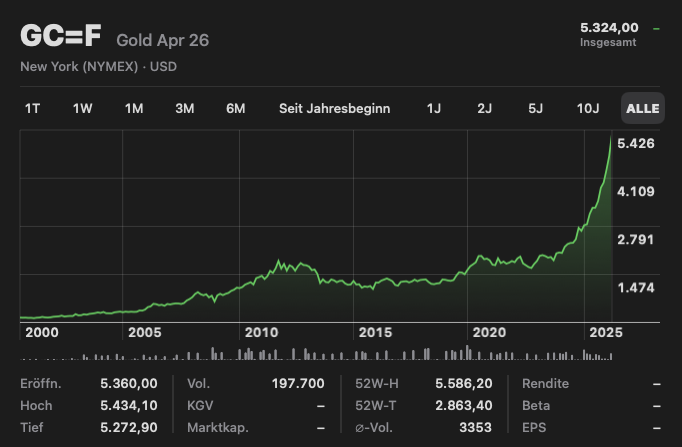Click the Rendite label
The image size is (682, 447).
click(545, 384)
